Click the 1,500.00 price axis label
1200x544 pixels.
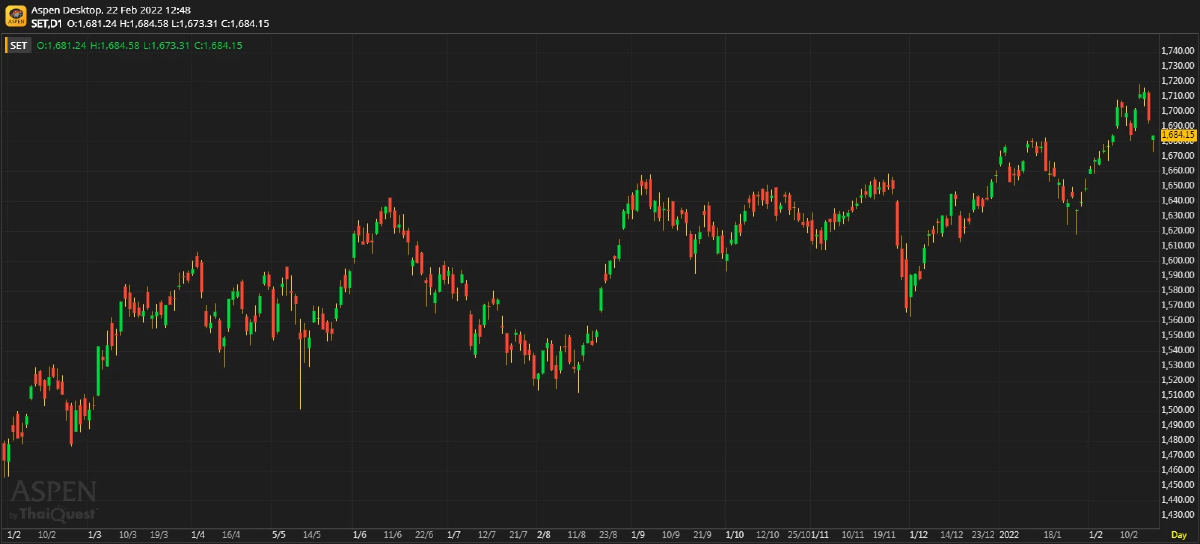[x=1179, y=410]
